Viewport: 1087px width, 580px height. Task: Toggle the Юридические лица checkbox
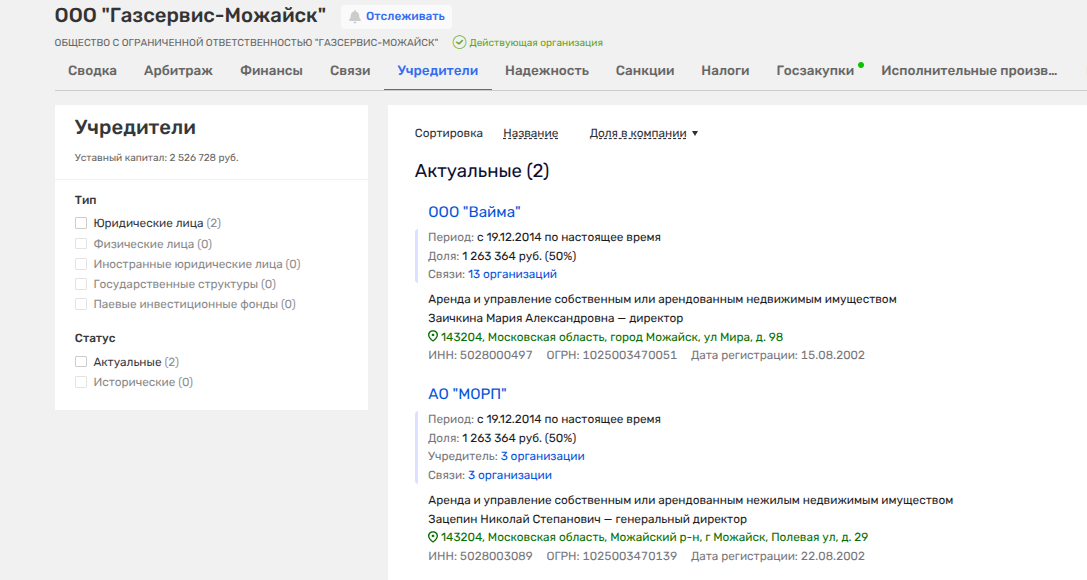(x=81, y=223)
